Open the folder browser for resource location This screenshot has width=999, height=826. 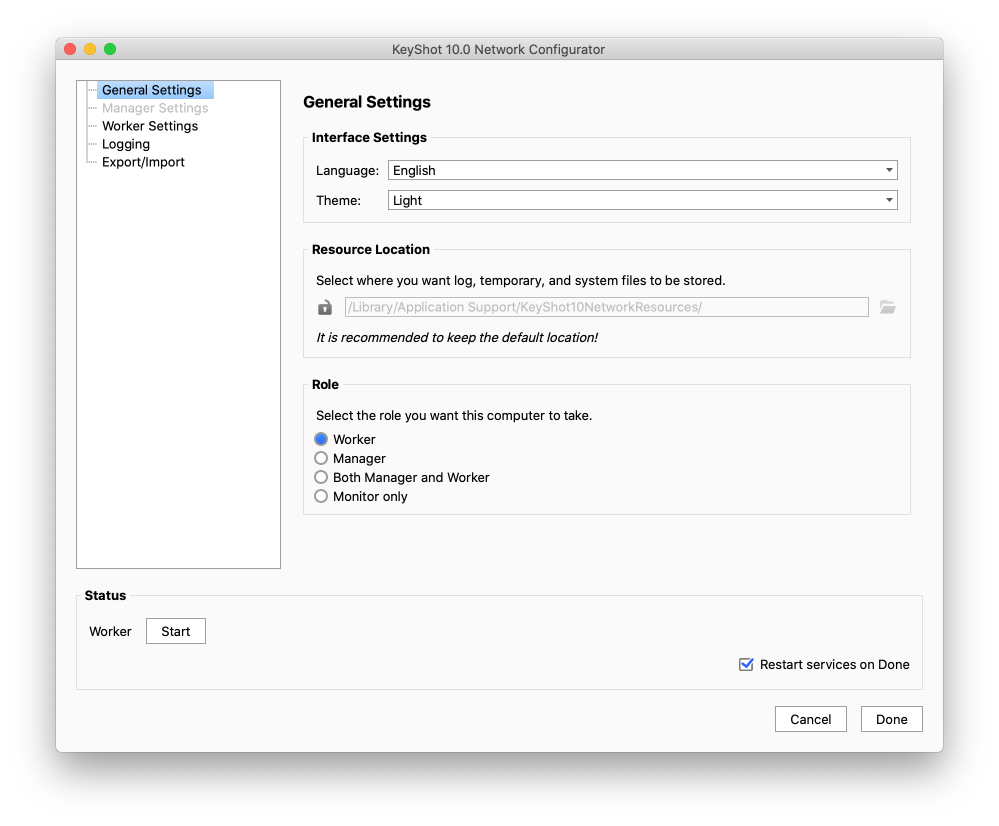(x=888, y=307)
